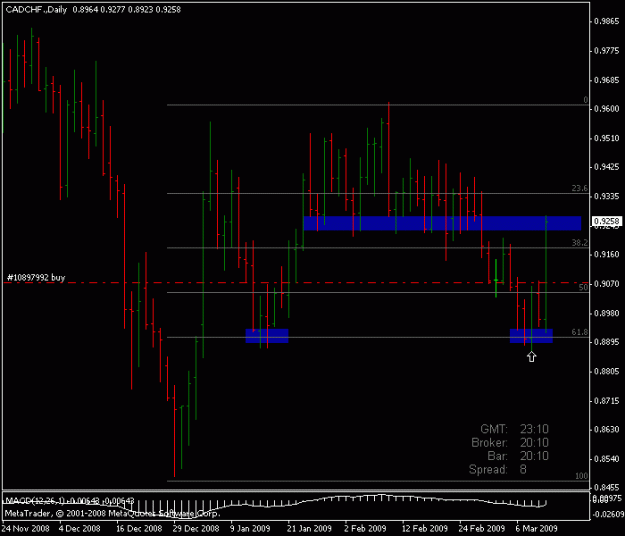Viewport: 625px width, 536px height.
Task: Click the 6 Mar 2009 date label
Action: tap(536, 528)
